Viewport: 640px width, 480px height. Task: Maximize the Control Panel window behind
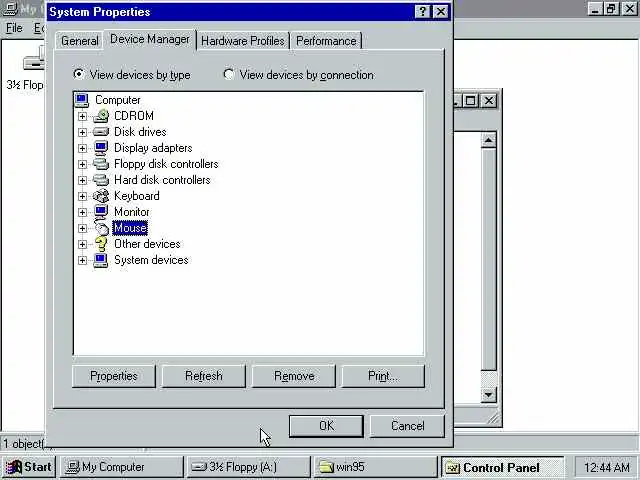[x=471, y=100]
